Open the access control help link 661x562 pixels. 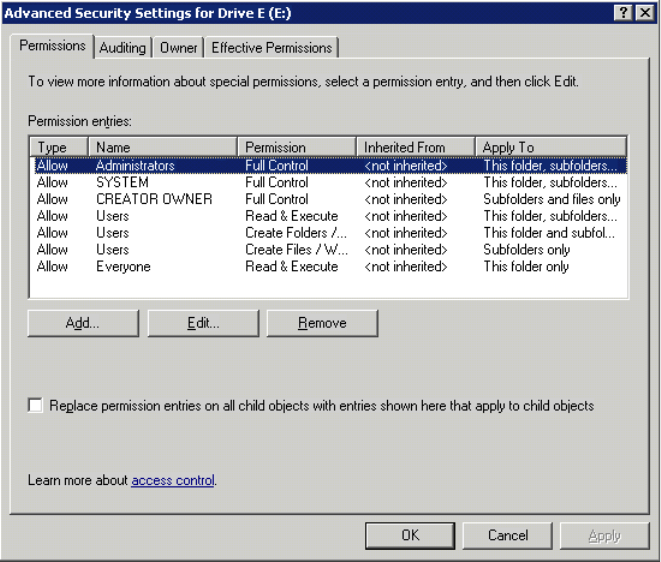click(x=173, y=481)
